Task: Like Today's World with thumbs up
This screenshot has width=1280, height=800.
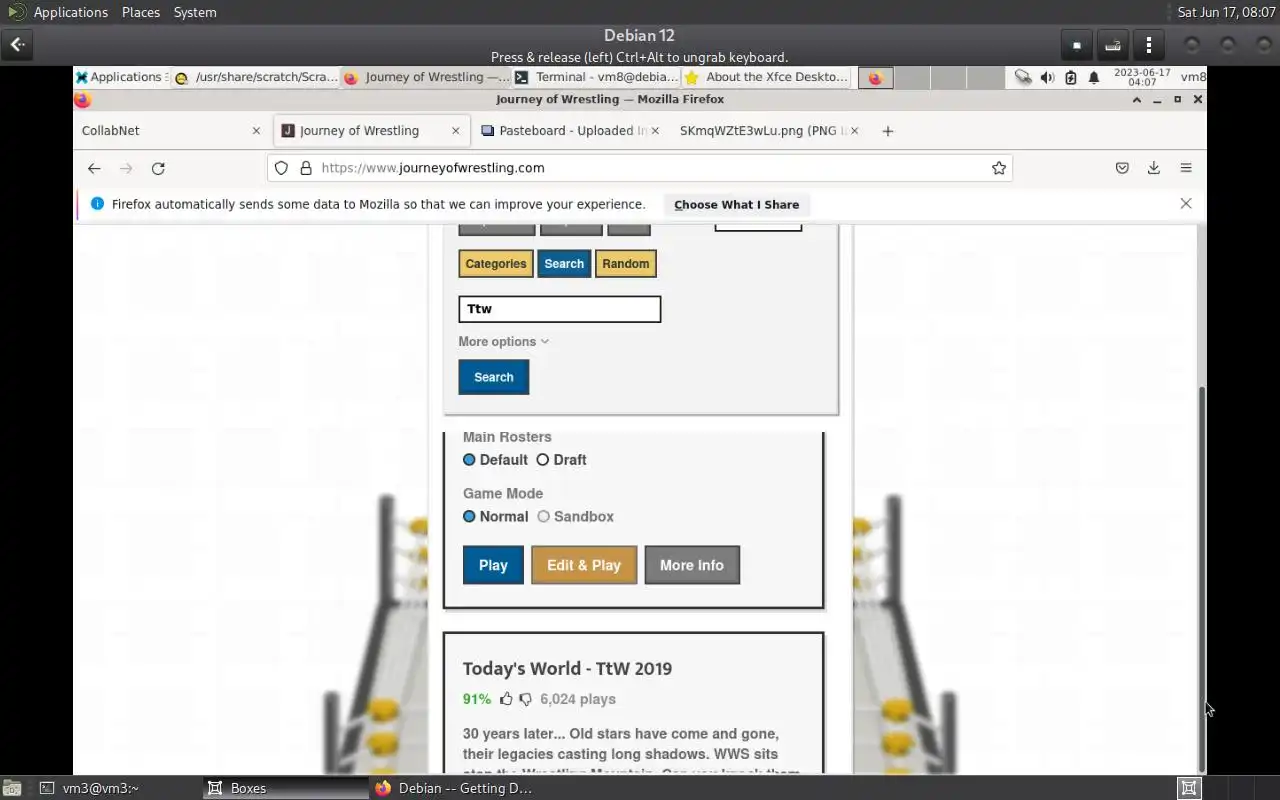Action: click(506, 699)
